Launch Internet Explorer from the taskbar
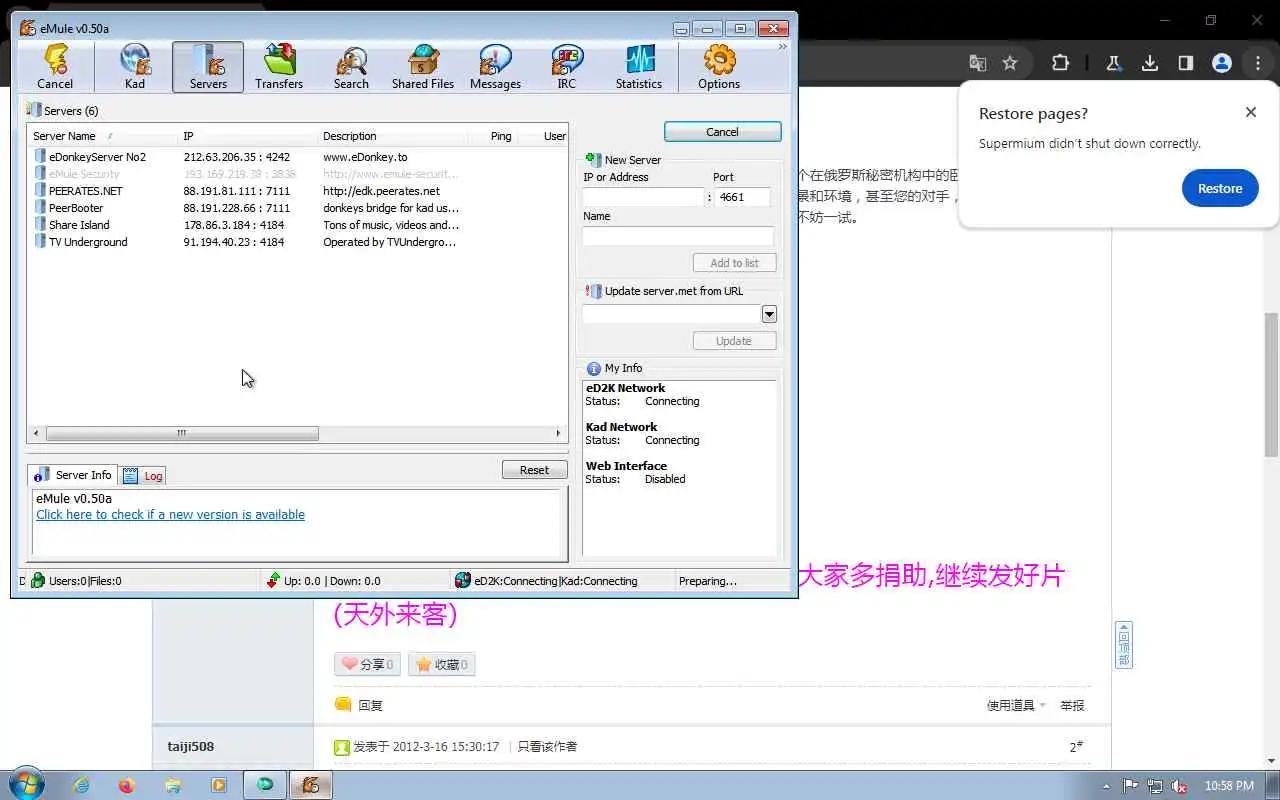The height and width of the screenshot is (800, 1280). coord(81,785)
